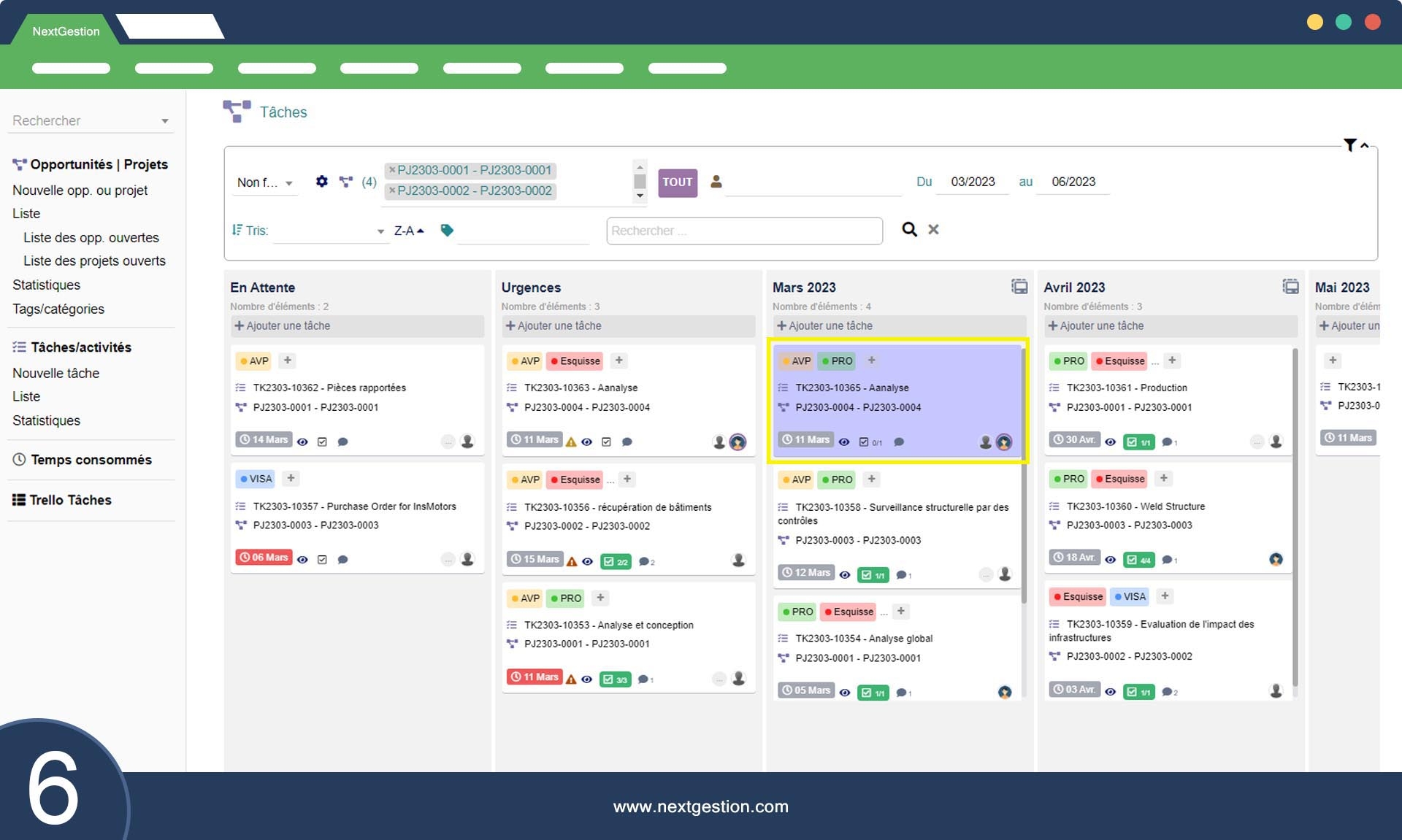1402x840 pixels.
Task: Click the filter funnel icon
Action: 1349,145
